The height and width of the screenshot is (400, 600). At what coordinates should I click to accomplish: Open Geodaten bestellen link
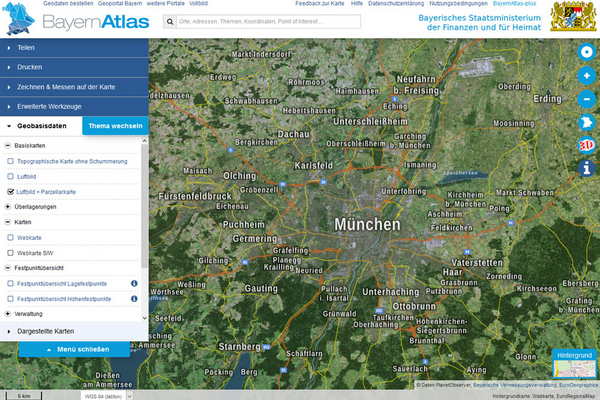pyautogui.click(x=68, y=3)
